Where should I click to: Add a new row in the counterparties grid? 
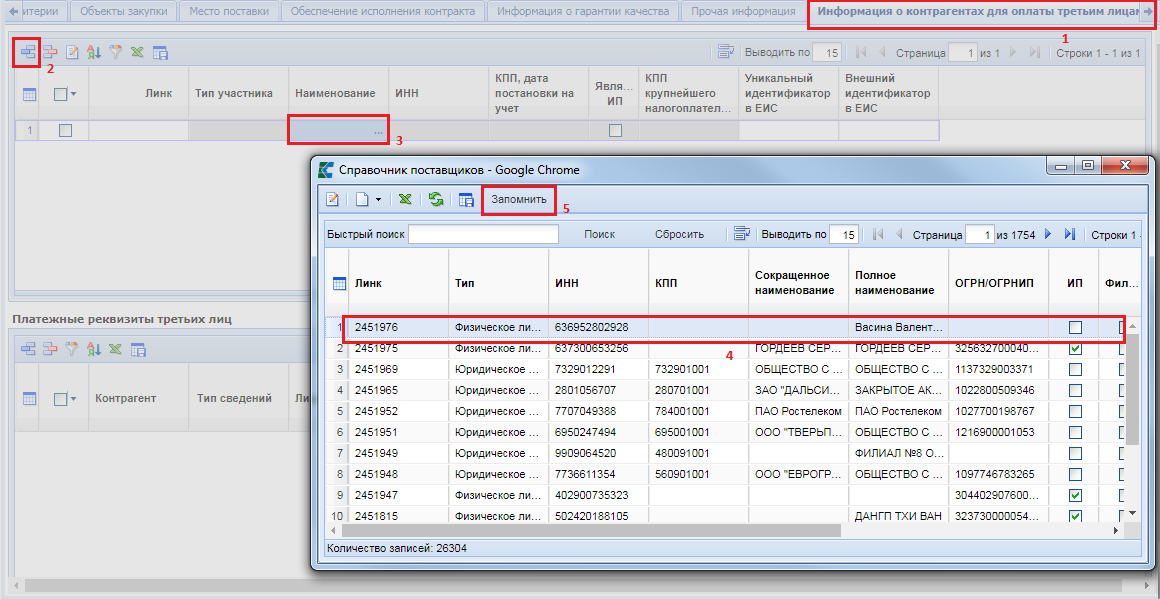tap(28, 53)
